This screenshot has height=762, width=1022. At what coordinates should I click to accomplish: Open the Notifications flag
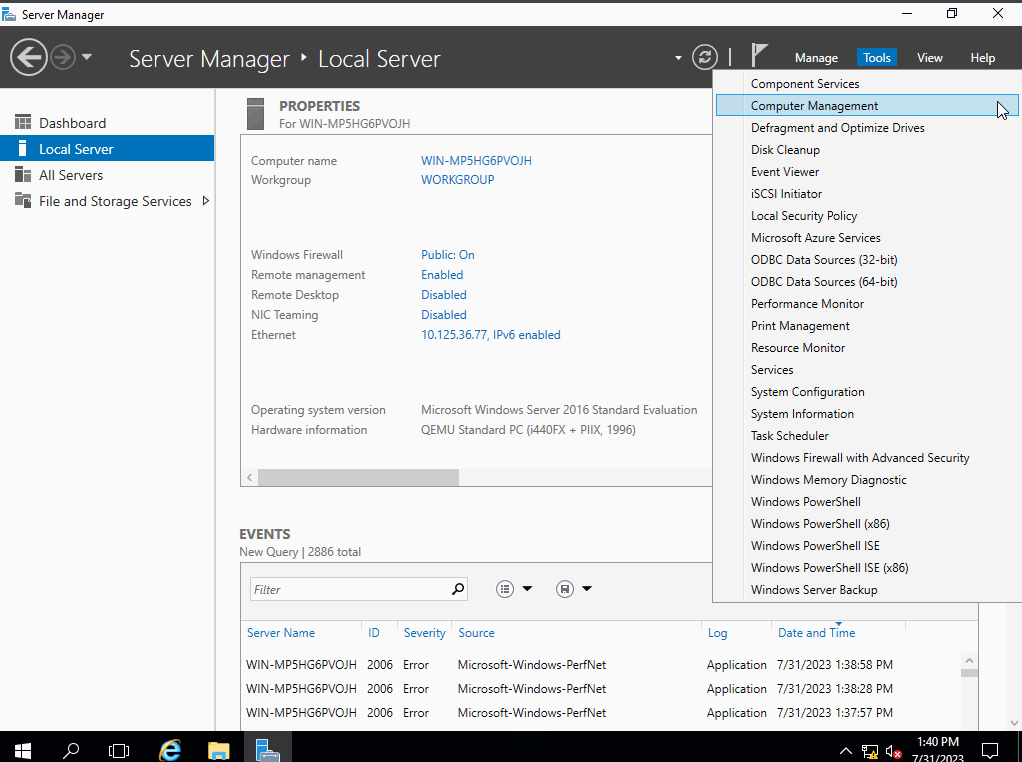759,55
